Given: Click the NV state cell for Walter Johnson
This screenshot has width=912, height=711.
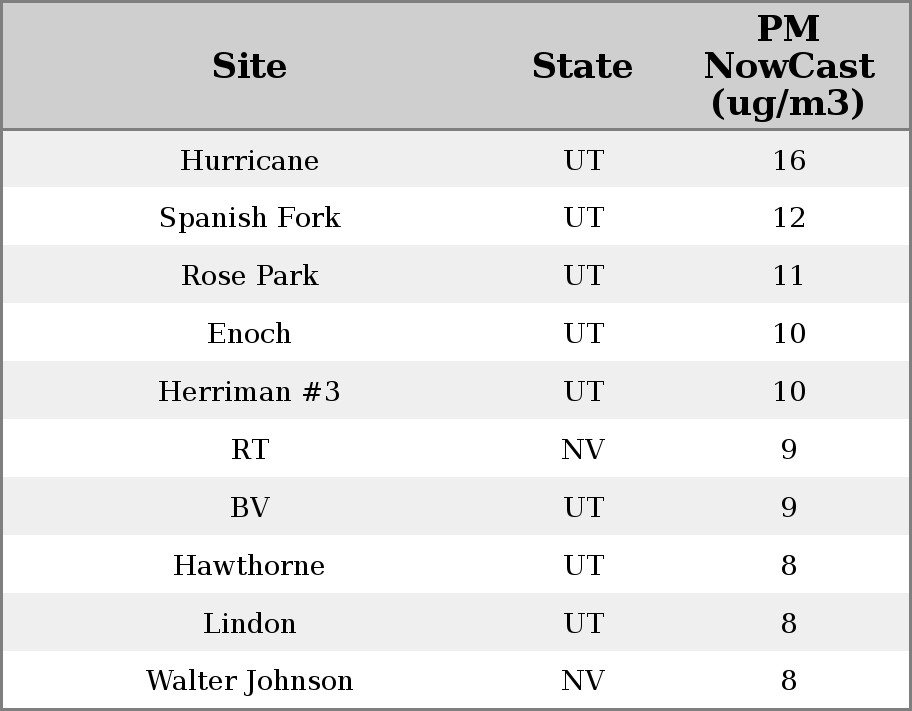Looking at the screenshot, I should click(x=583, y=681).
